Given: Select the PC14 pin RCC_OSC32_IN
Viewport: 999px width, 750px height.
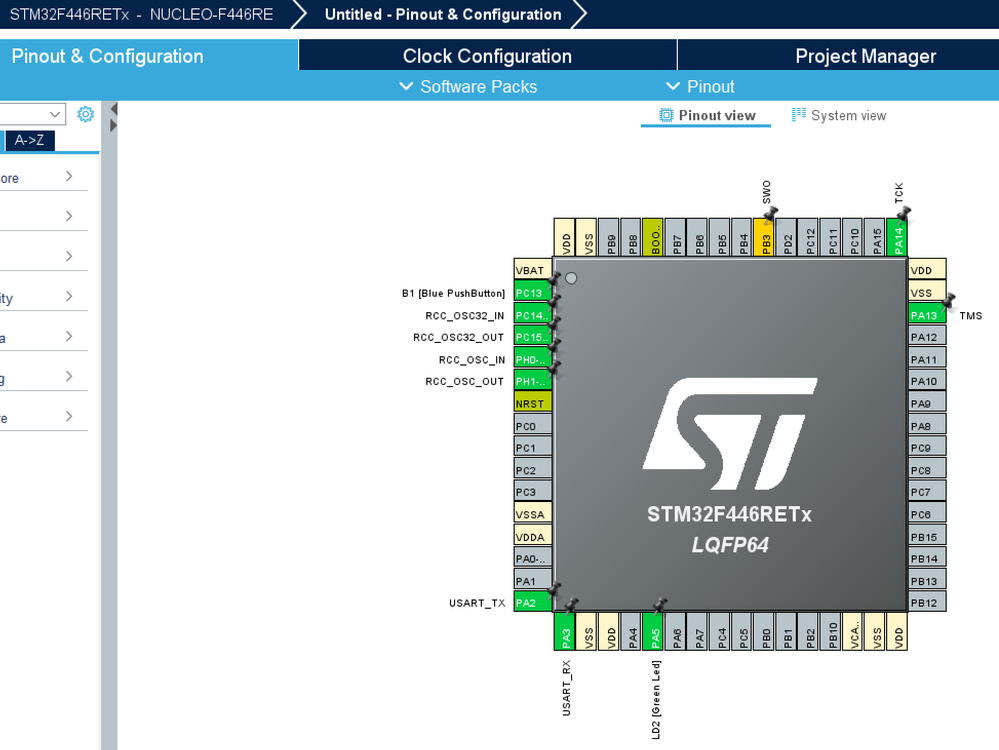Looking at the screenshot, I should click(x=533, y=315).
